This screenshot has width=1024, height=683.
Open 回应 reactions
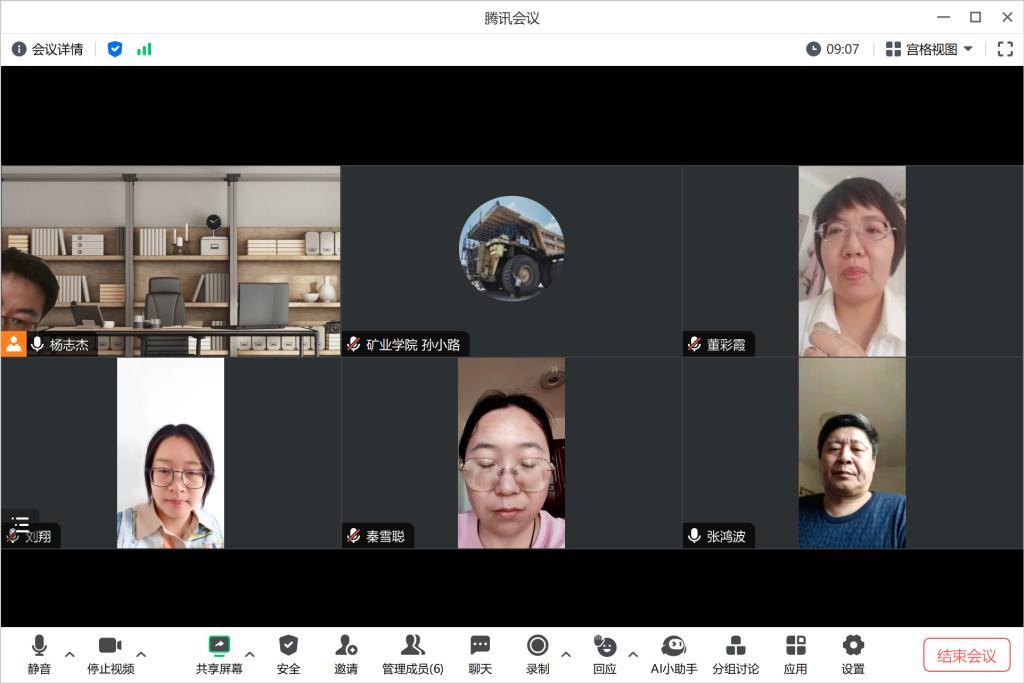click(605, 655)
